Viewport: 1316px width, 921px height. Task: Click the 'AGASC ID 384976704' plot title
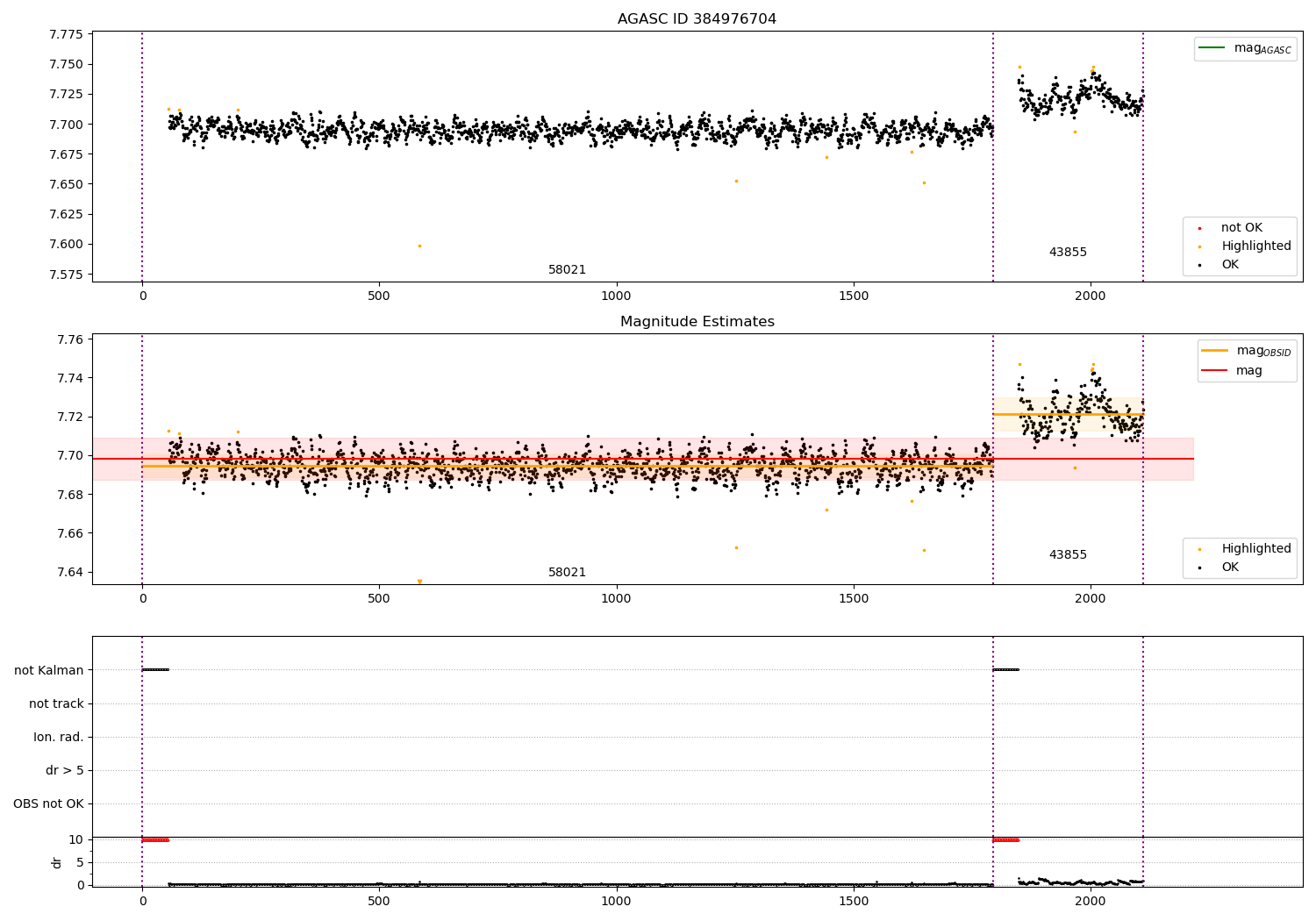point(697,18)
